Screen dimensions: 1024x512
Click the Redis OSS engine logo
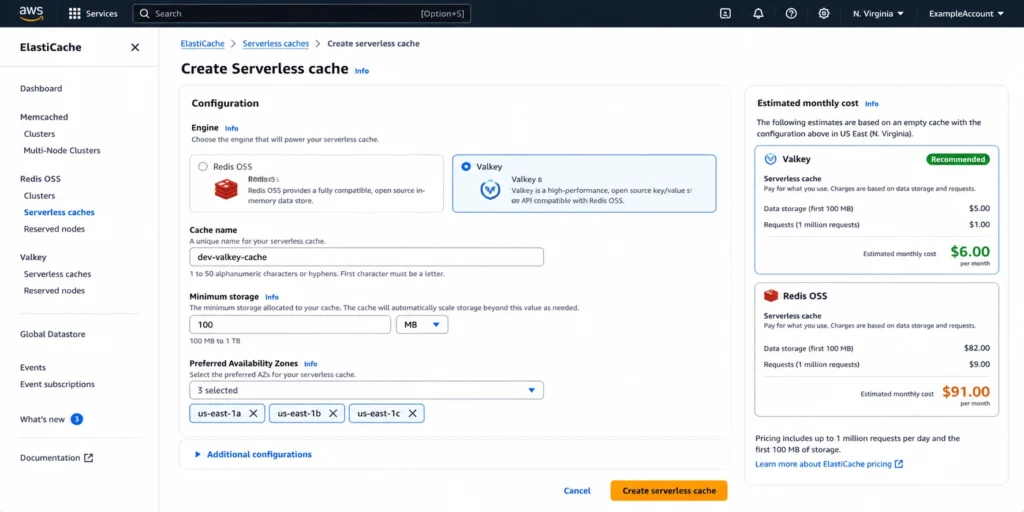[x=226, y=189]
